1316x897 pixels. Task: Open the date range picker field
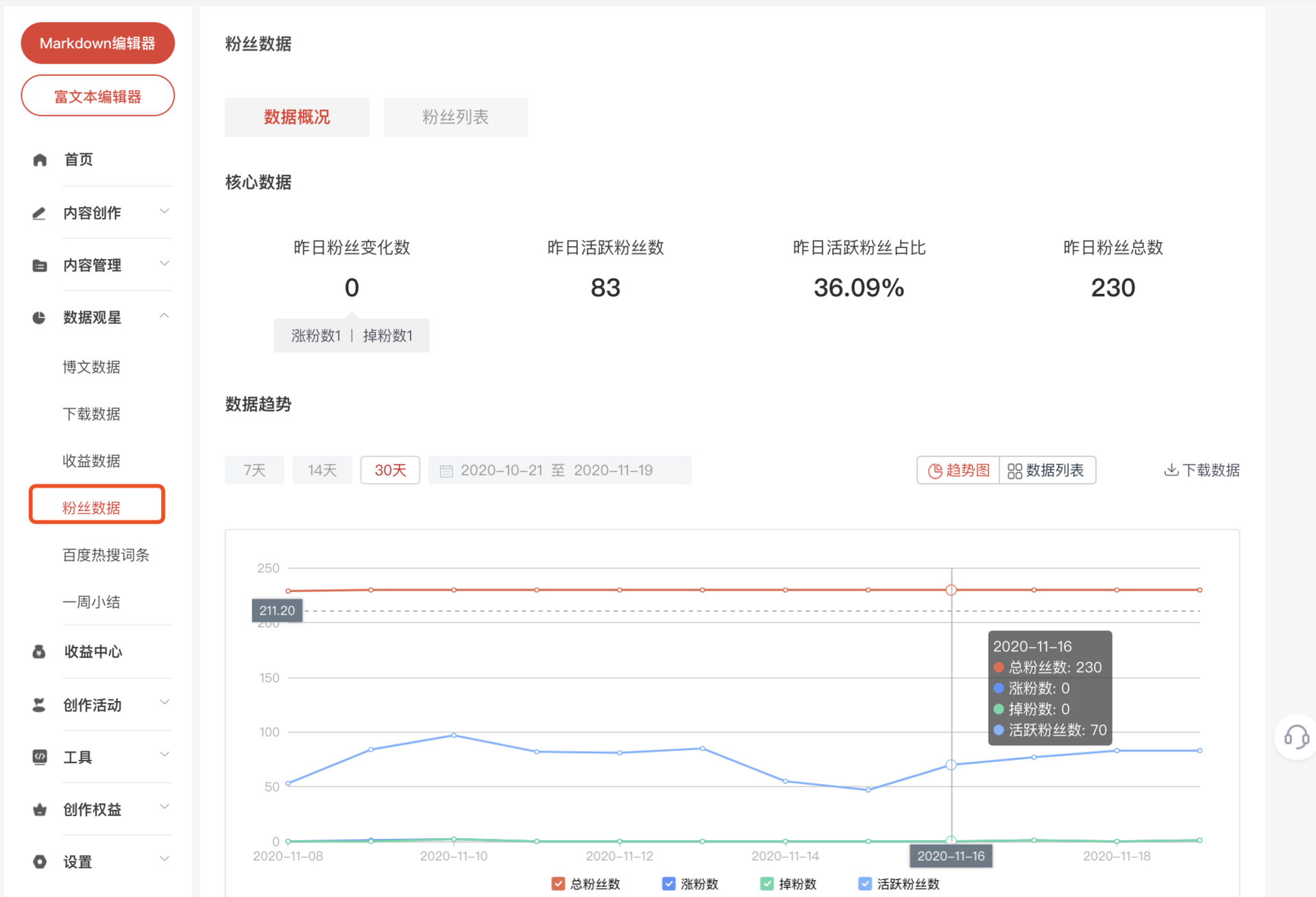click(x=559, y=470)
